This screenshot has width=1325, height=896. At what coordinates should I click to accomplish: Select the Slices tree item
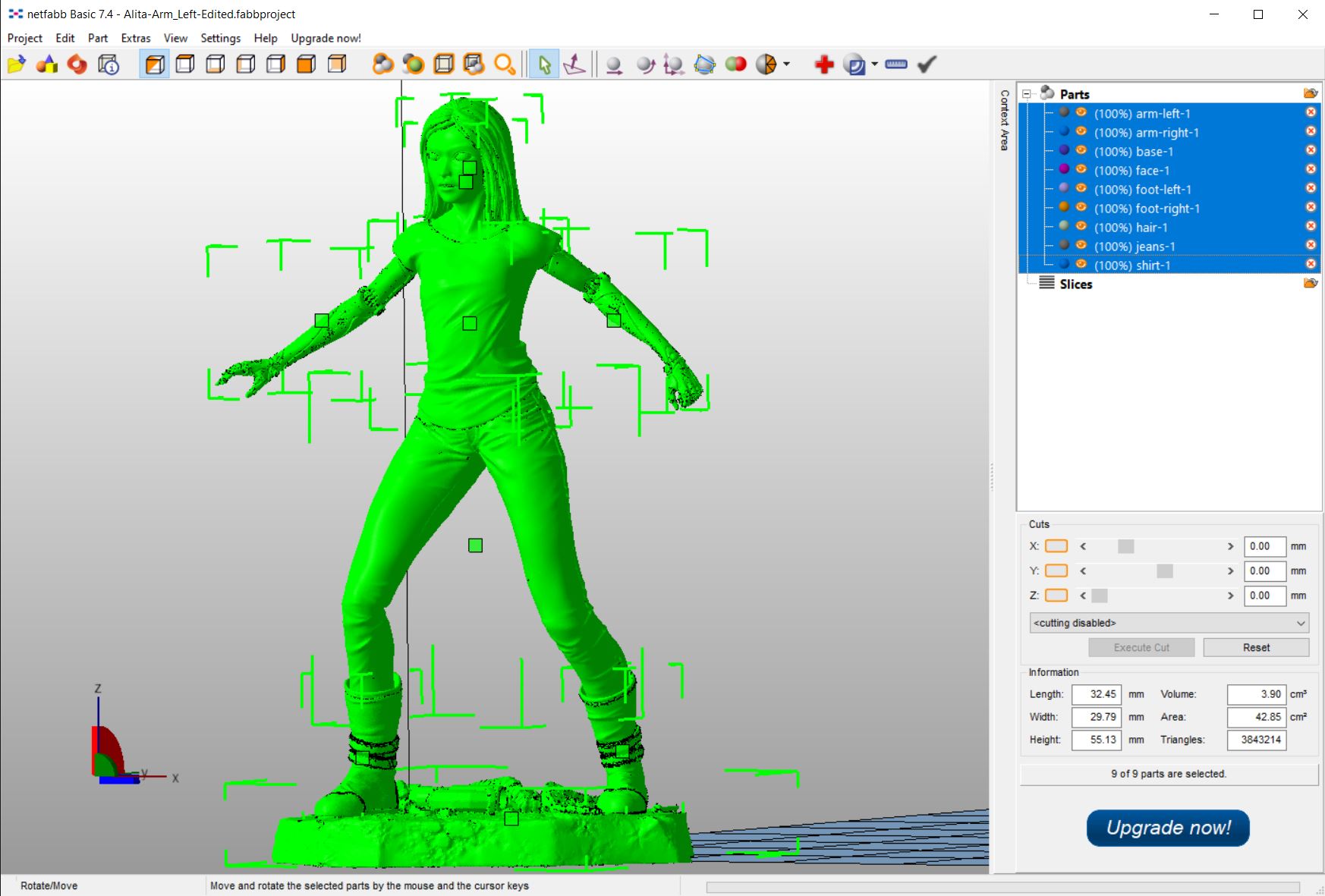pyautogui.click(x=1075, y=284)
